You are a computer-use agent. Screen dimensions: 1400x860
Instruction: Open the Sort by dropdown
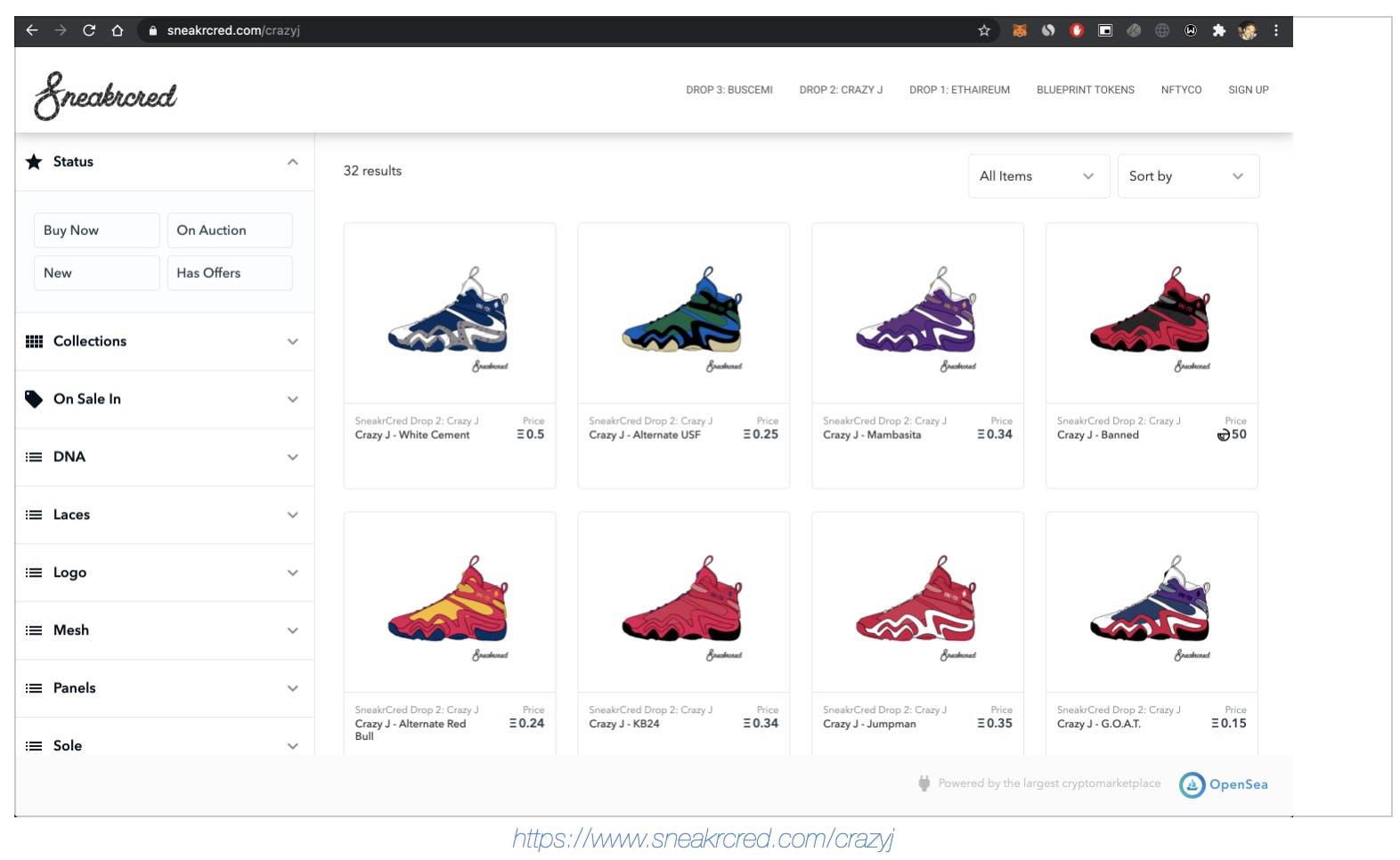click(1187, 176)
